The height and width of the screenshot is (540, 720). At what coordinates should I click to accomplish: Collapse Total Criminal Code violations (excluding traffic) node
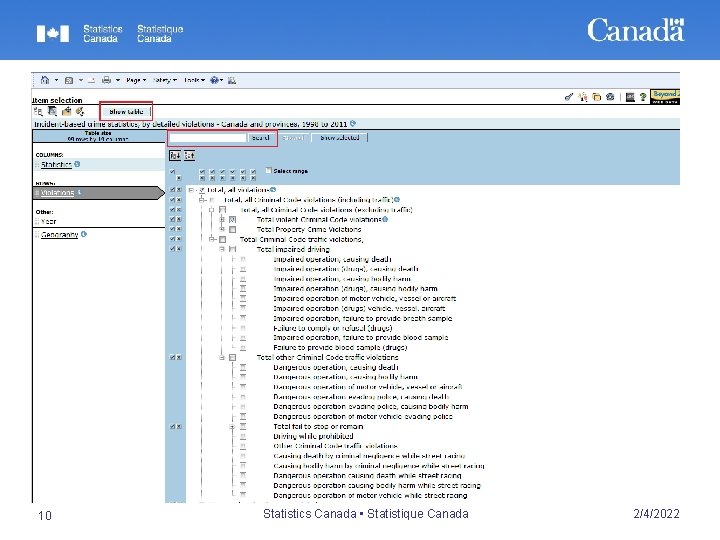click(212, 210)
